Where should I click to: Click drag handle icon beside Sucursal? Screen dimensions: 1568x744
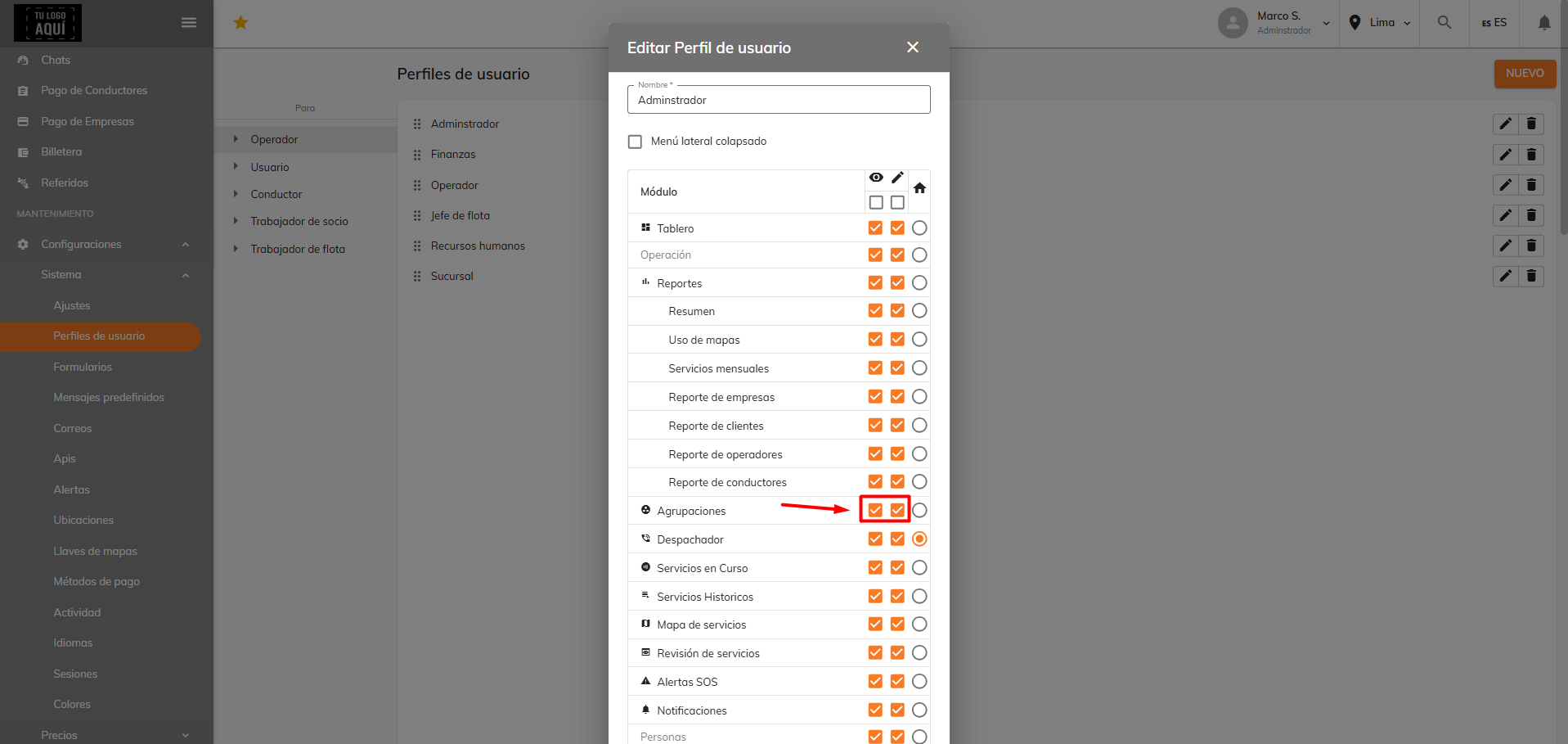417,276
